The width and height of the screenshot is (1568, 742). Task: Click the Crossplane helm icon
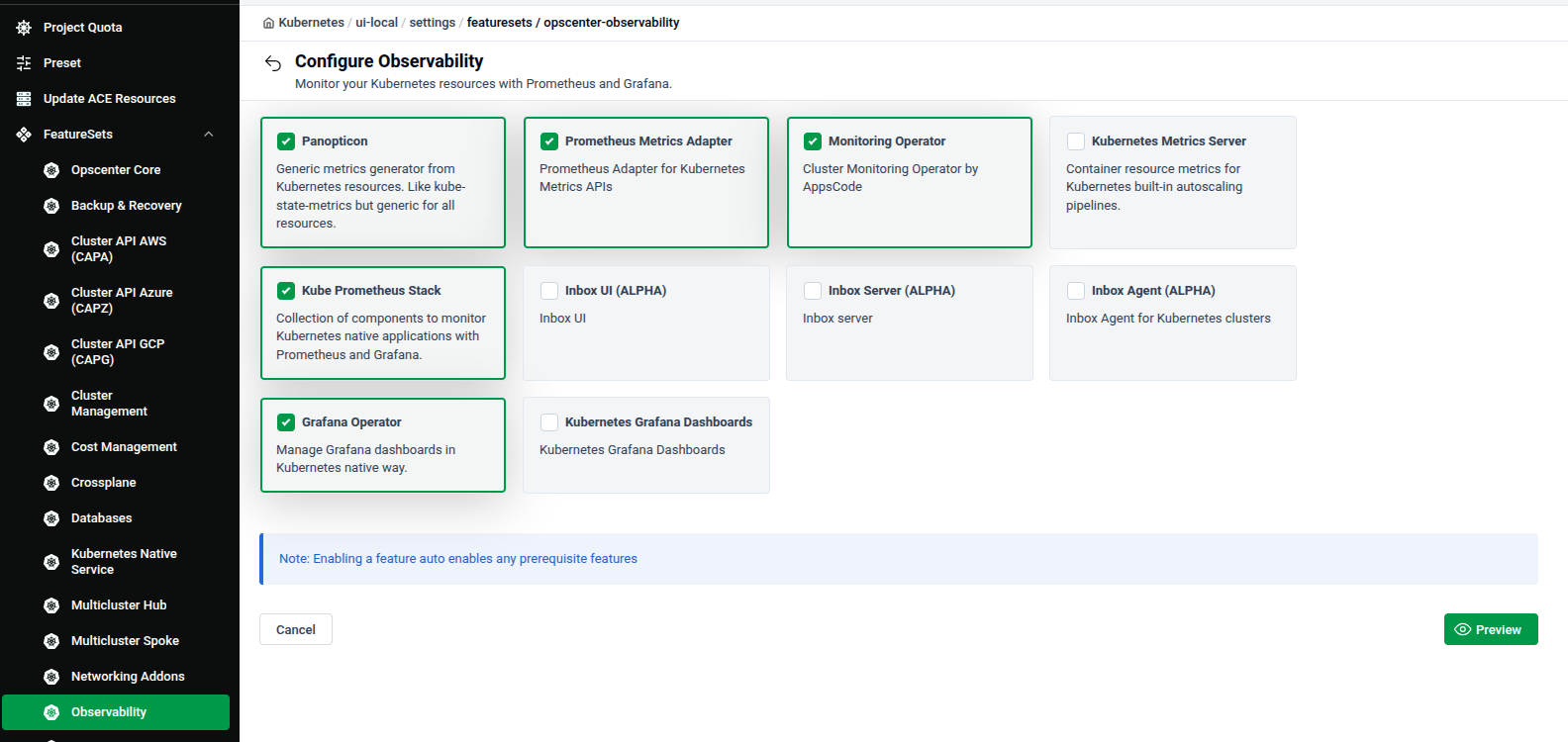click(51, 483)
